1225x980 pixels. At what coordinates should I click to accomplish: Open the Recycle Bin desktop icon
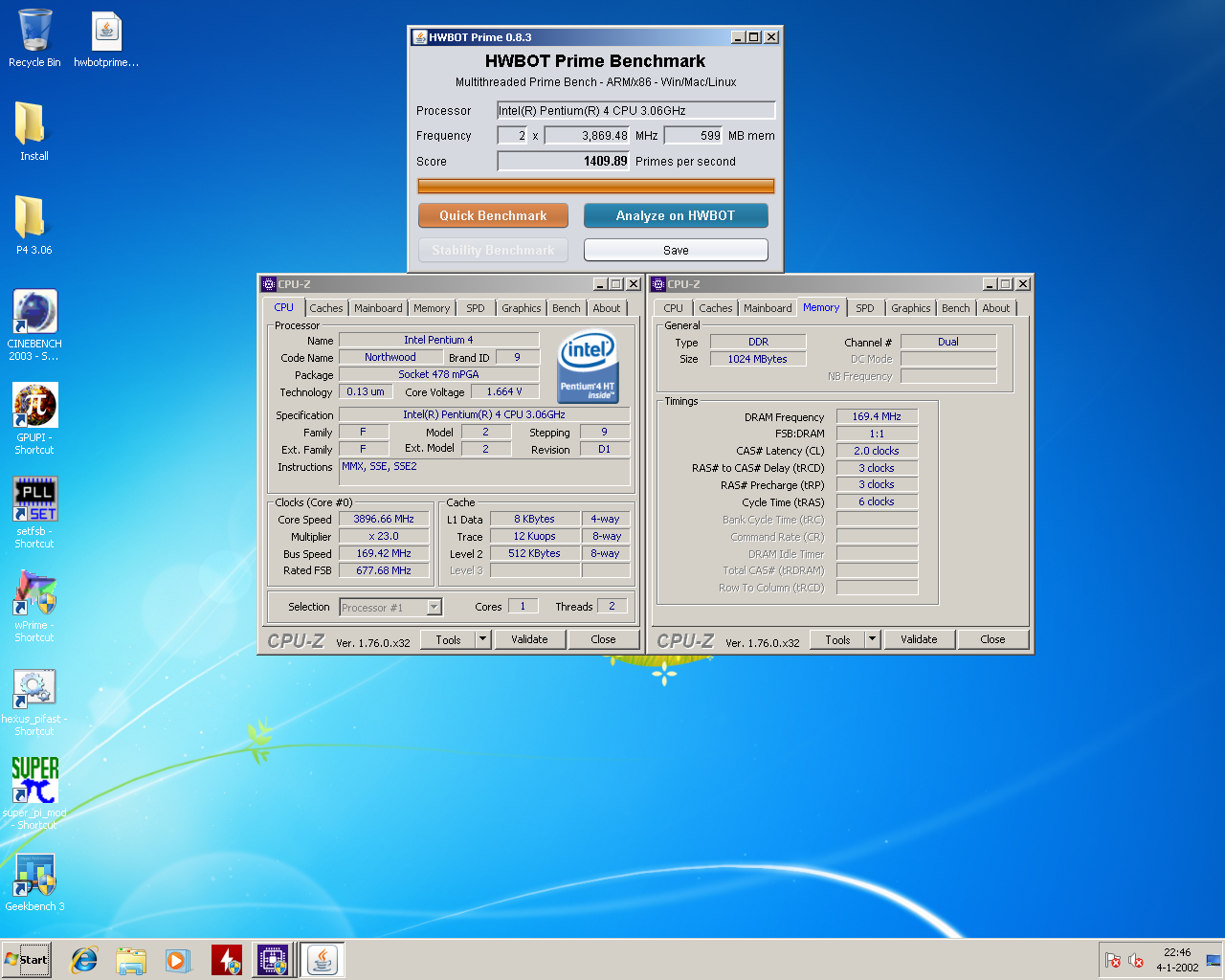[34, 38]
